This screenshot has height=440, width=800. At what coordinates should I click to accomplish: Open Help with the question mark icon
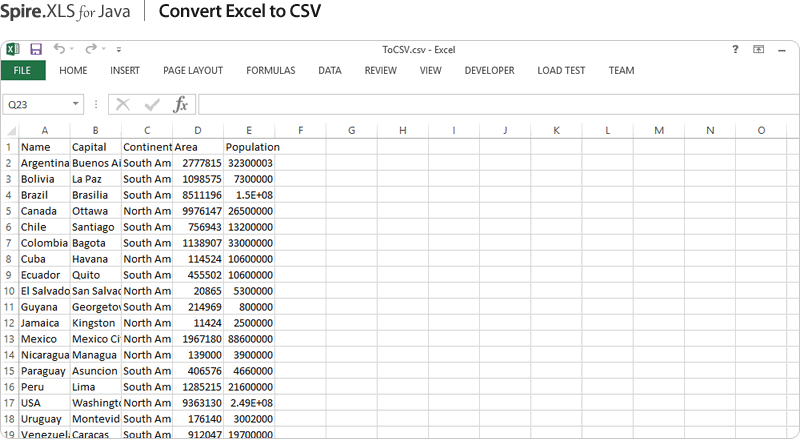tap(735, 49)
